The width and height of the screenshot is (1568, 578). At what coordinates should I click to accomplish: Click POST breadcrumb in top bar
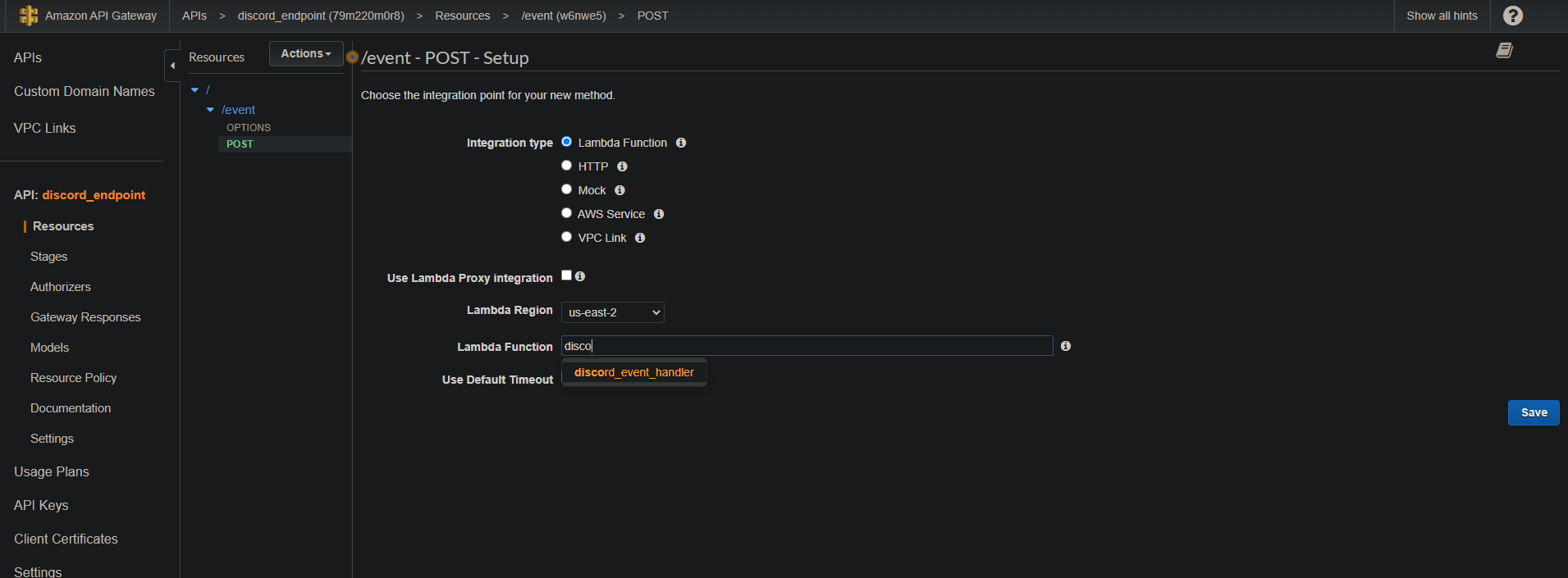(653, 16)
